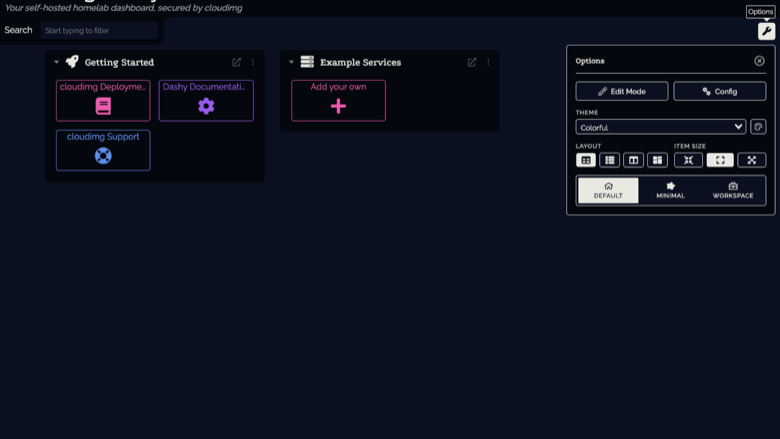Click the pink book icon
The height and width of the screenshot is (439, 780).
103,106
